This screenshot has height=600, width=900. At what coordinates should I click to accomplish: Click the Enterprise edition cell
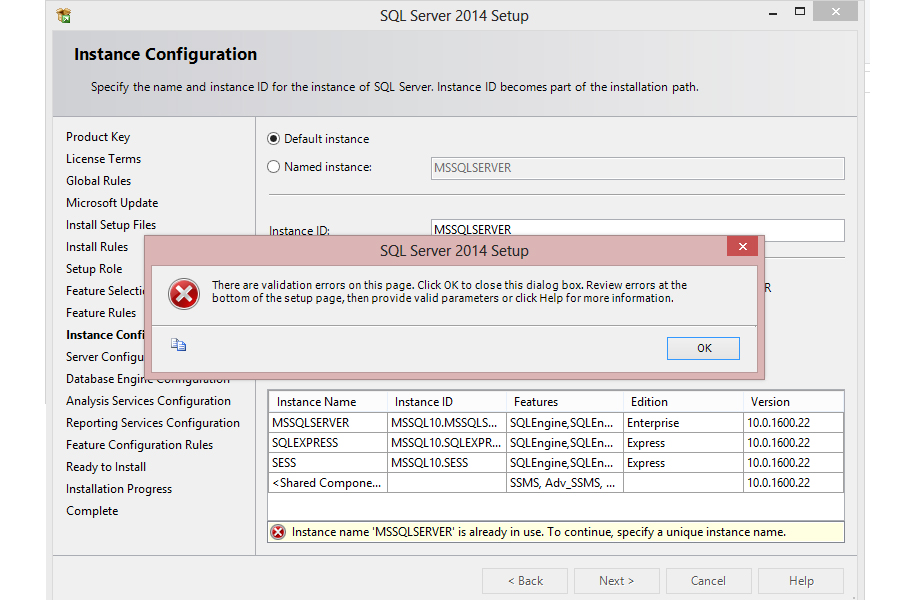pyautogui.click(x=683, y=423)
